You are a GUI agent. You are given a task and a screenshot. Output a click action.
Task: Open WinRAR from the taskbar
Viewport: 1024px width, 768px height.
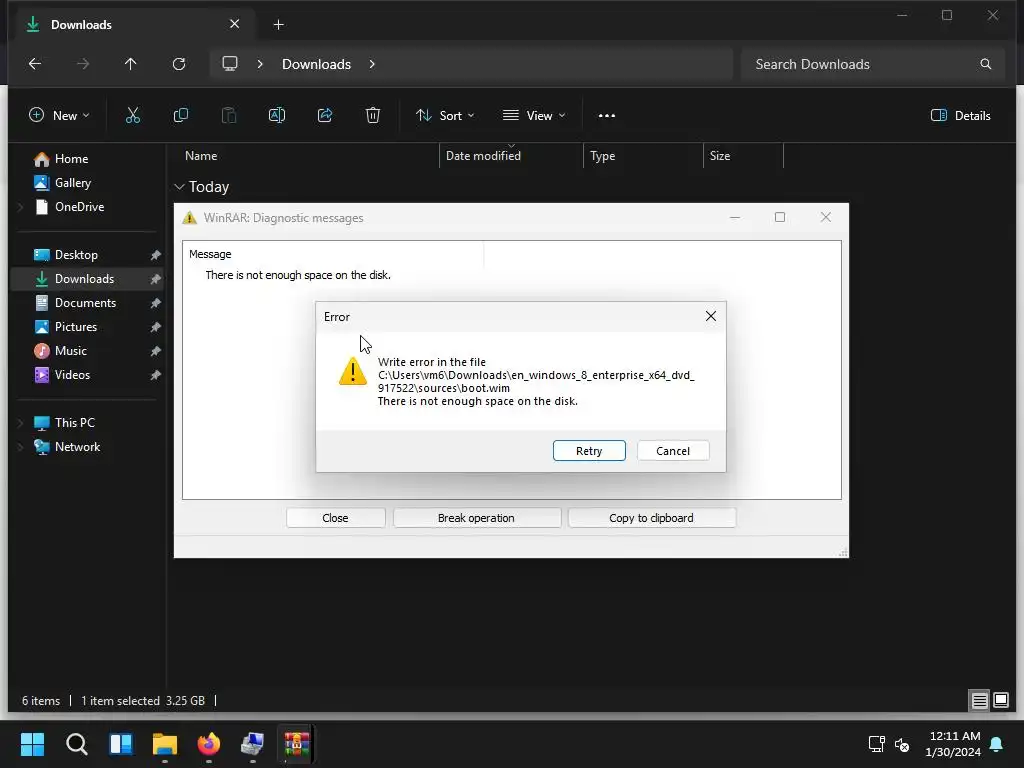pyautogui.click(x=296, y=744)
